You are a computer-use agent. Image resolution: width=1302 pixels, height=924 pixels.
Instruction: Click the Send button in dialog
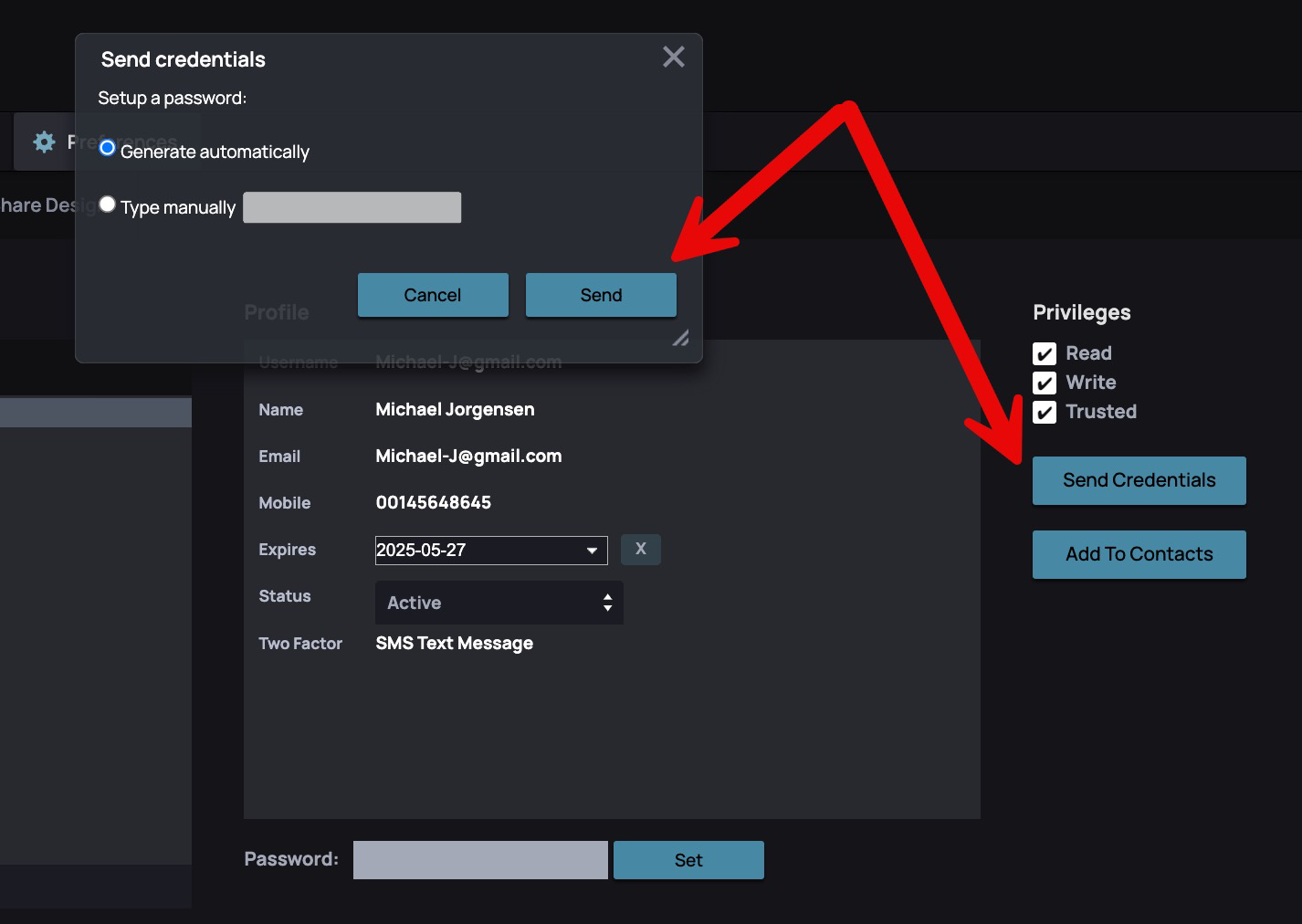(x=601, y=295)
